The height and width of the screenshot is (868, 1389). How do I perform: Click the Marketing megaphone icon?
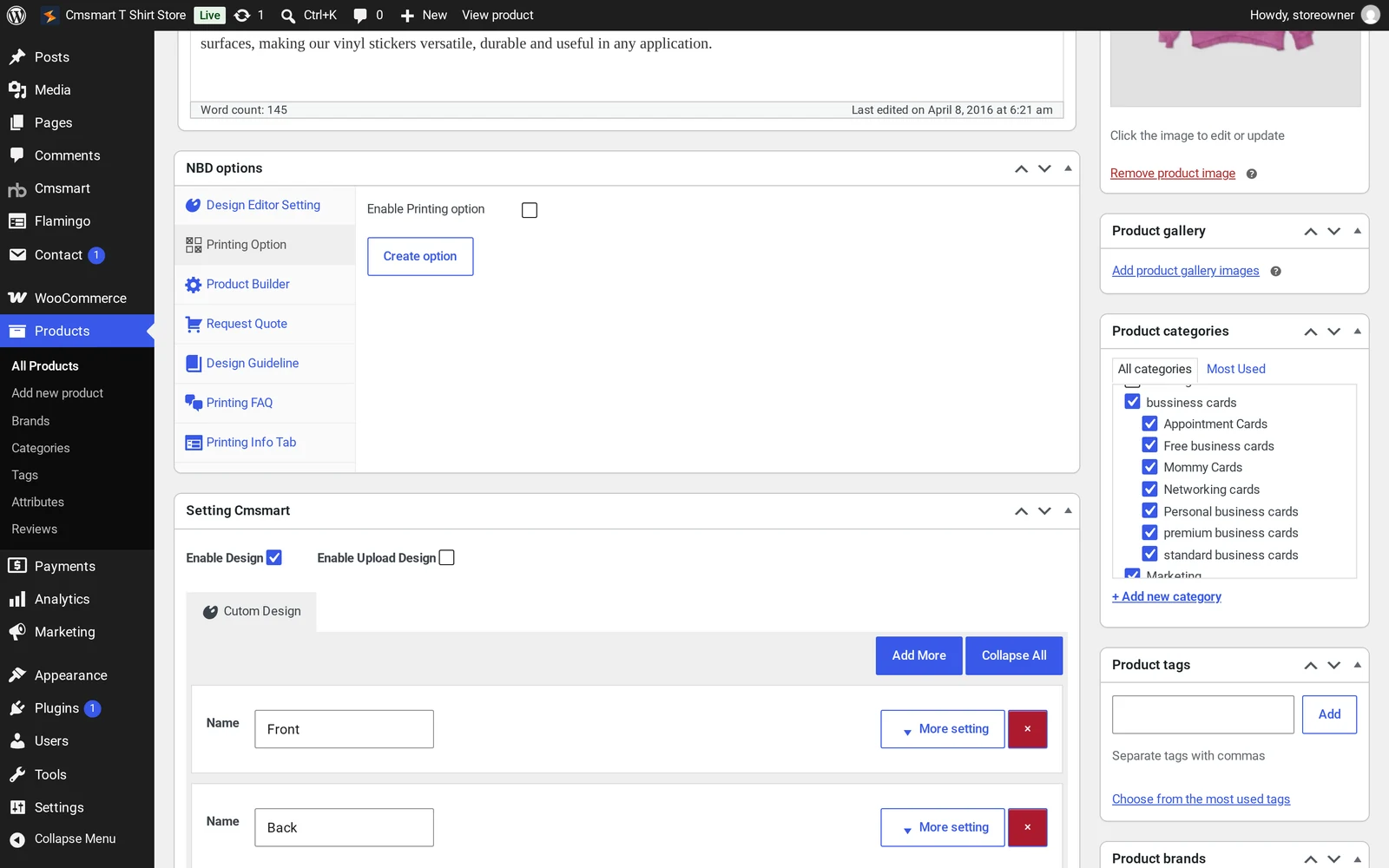(17, 632)
